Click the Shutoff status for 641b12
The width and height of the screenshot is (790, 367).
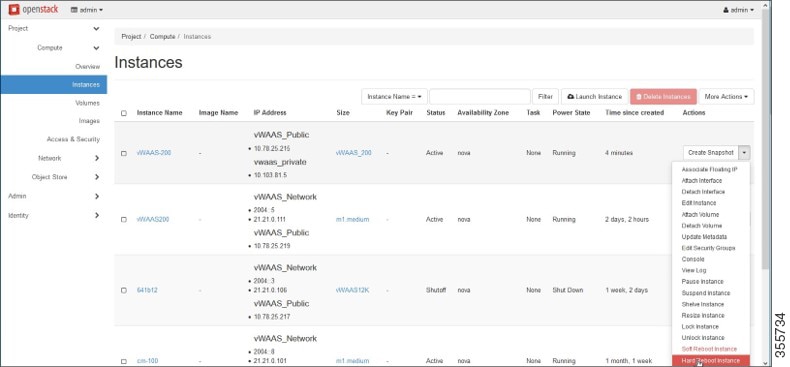pos(436,290)
